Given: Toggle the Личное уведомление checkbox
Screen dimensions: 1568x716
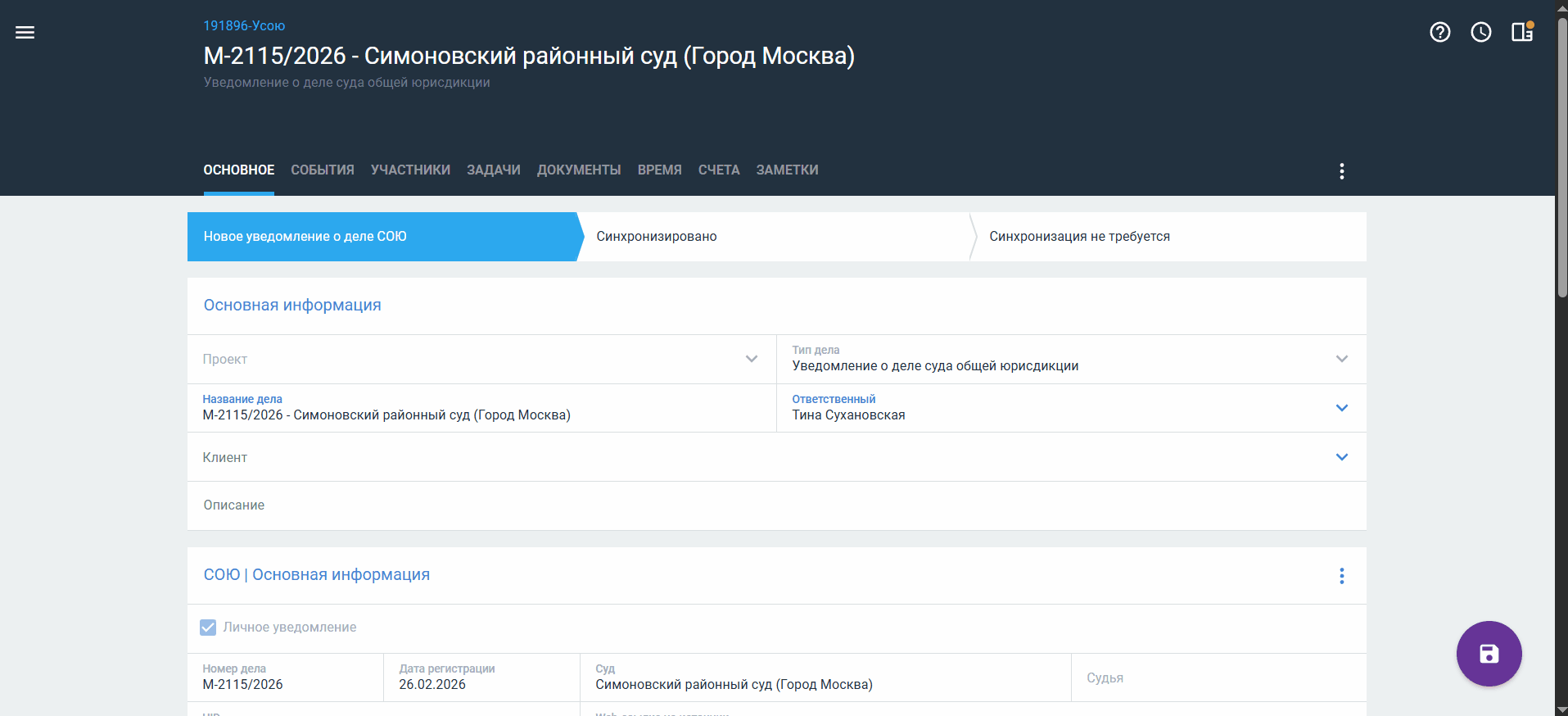Looking at the screenshot, I should click(208, 628).
